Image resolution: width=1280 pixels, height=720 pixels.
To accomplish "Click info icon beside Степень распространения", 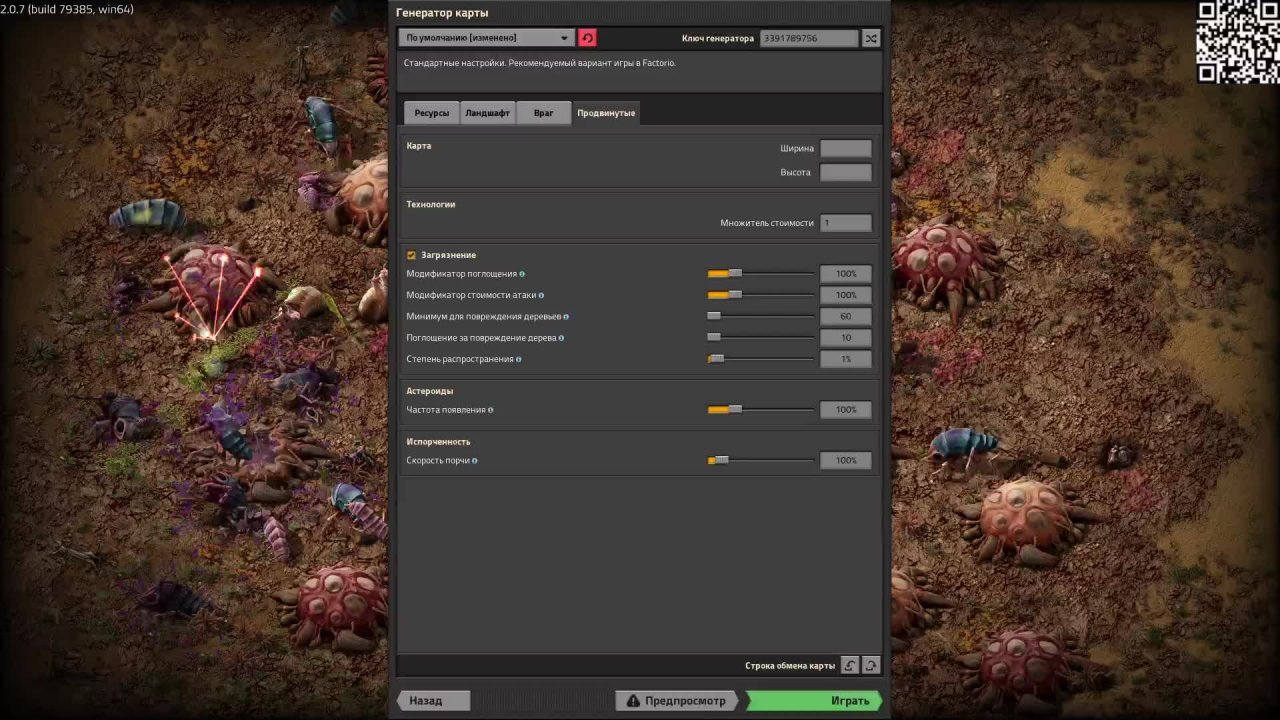I will tap(518, 359).
